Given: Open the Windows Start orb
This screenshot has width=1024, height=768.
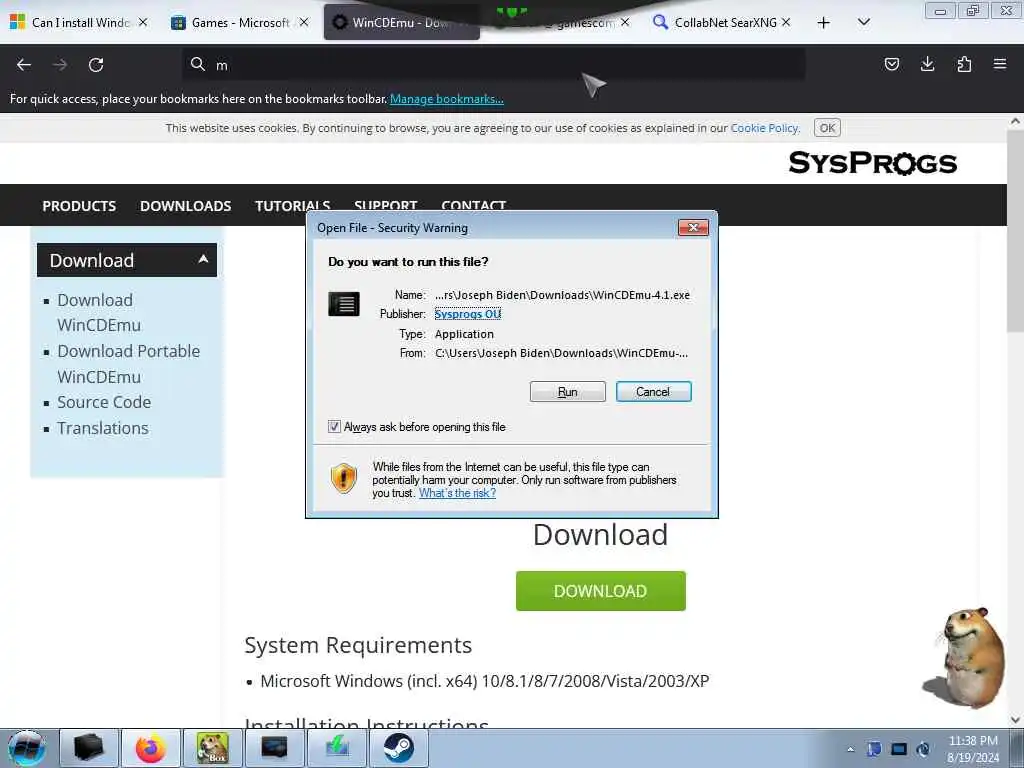Looking at the screenshot, I should click(x=27, y=748).
